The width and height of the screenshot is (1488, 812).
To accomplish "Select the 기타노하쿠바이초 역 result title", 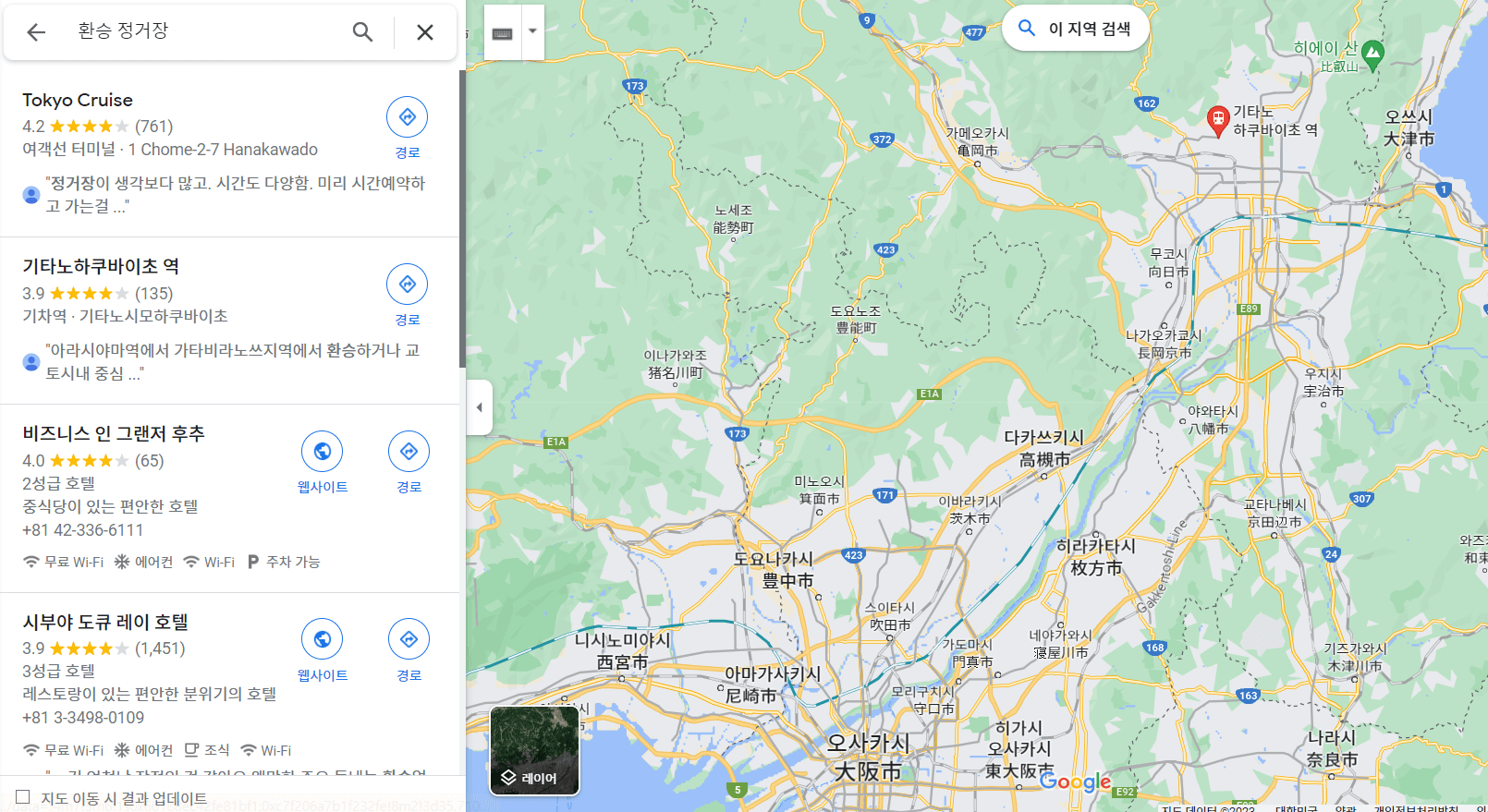I will pos(101,266).
